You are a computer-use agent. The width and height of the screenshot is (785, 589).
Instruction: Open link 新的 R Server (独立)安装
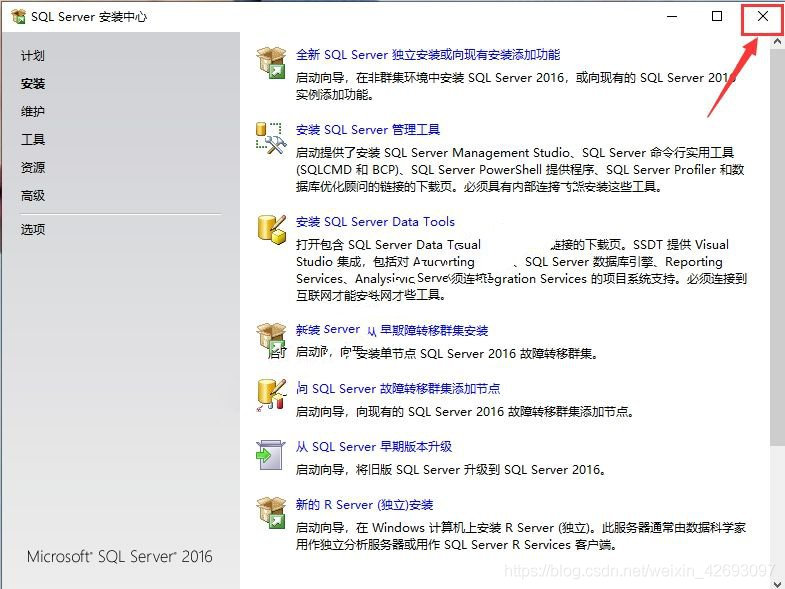click(x=364, y=504)
